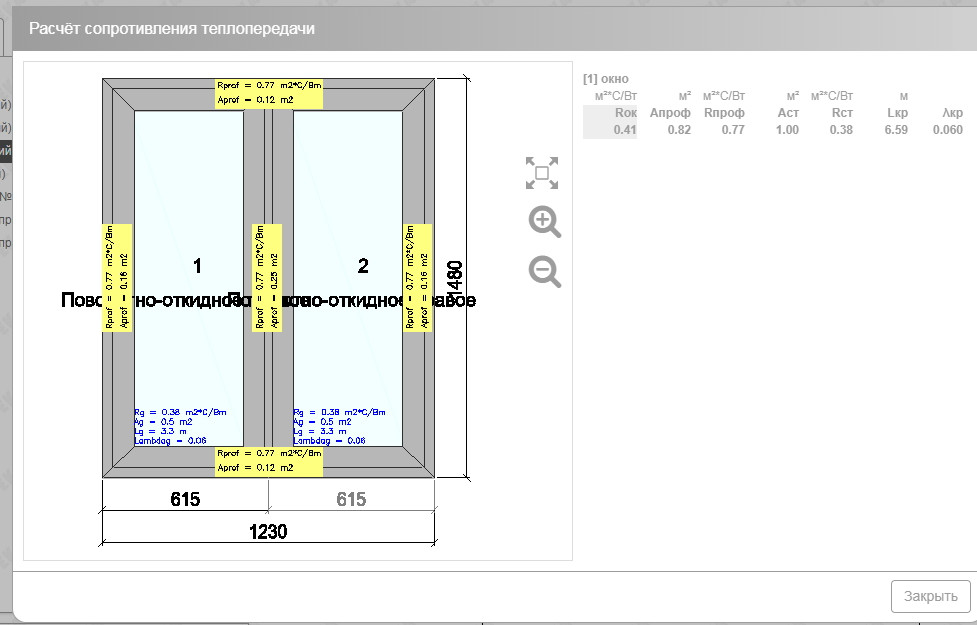Click the Lкр value 6.59 cell

896,130
